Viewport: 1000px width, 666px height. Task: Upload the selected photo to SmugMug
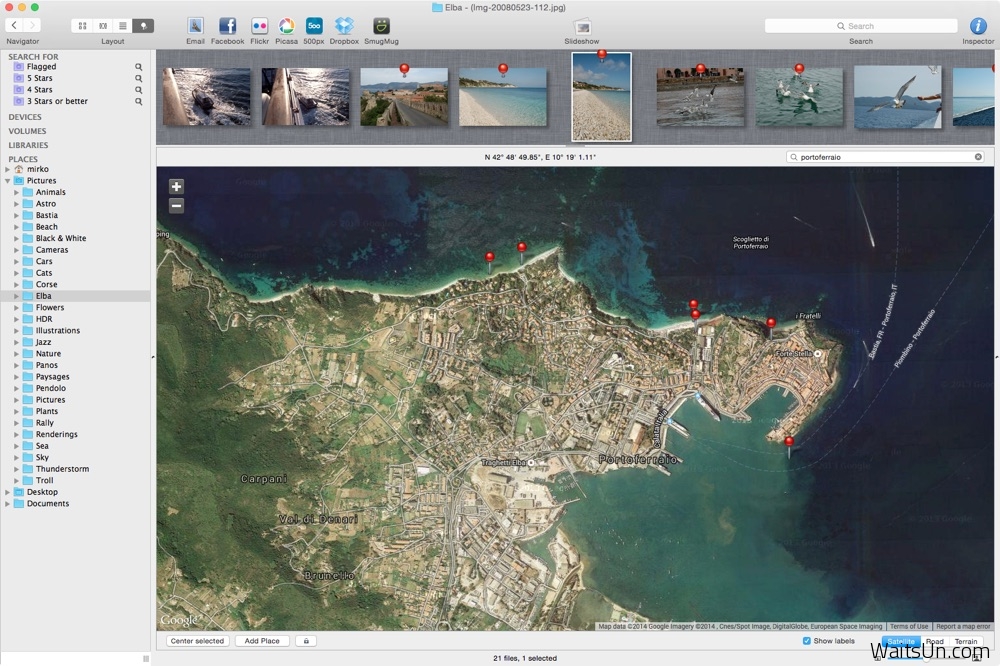[380, 27]
